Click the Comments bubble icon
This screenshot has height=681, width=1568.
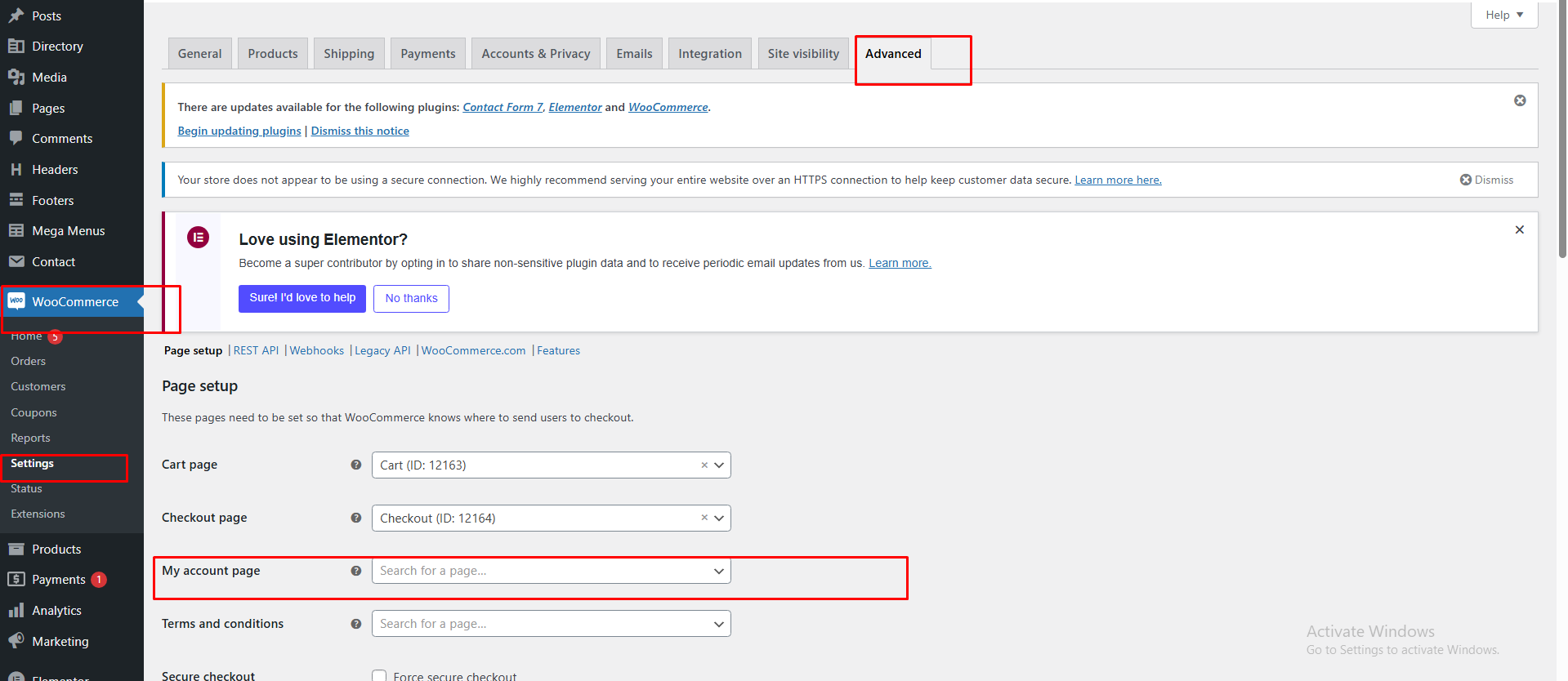(x=16, y=138)
